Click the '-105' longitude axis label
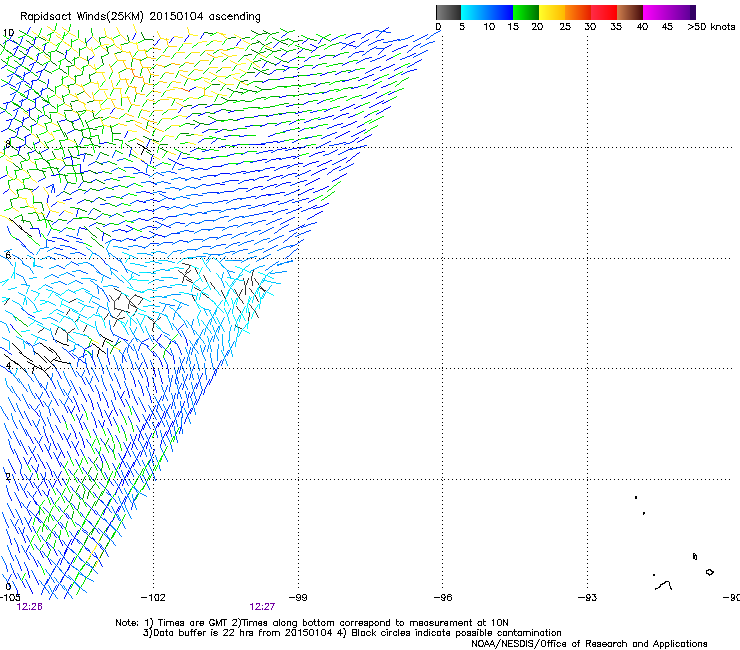 tap(10, 598)
